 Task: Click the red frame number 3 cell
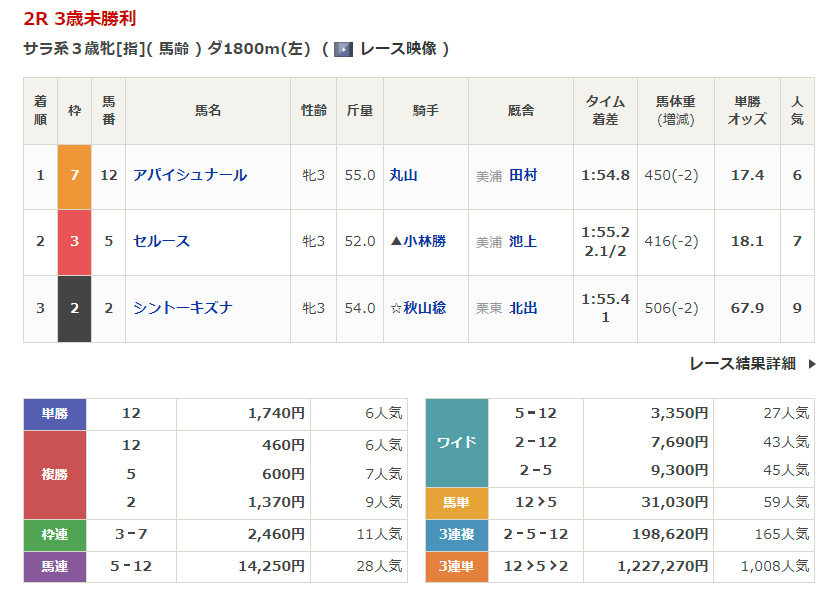coord(75,241)
